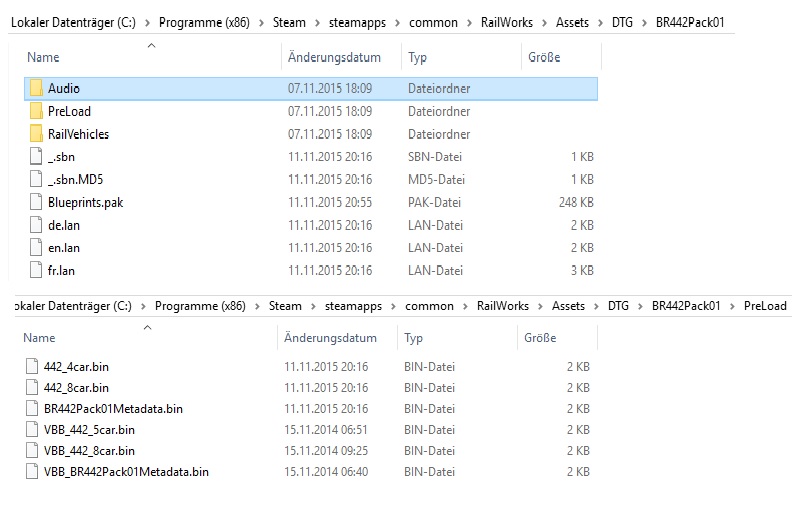
Task: Select the _.sbn file icon
Action: [x=36, y=157]
